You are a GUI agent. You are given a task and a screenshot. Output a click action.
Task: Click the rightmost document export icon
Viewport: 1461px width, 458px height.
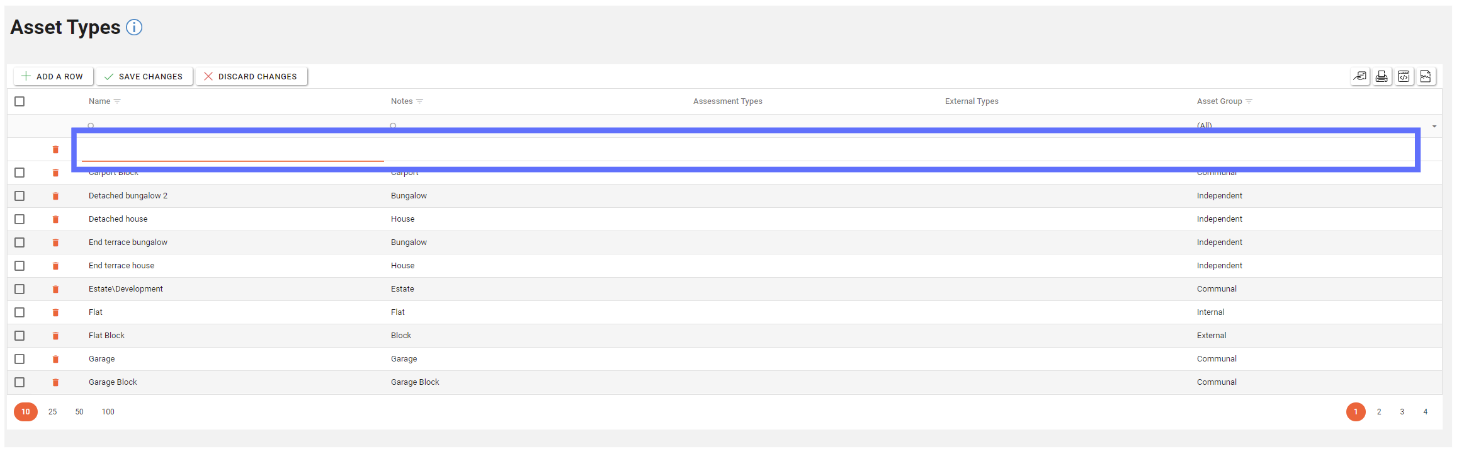1426,76
